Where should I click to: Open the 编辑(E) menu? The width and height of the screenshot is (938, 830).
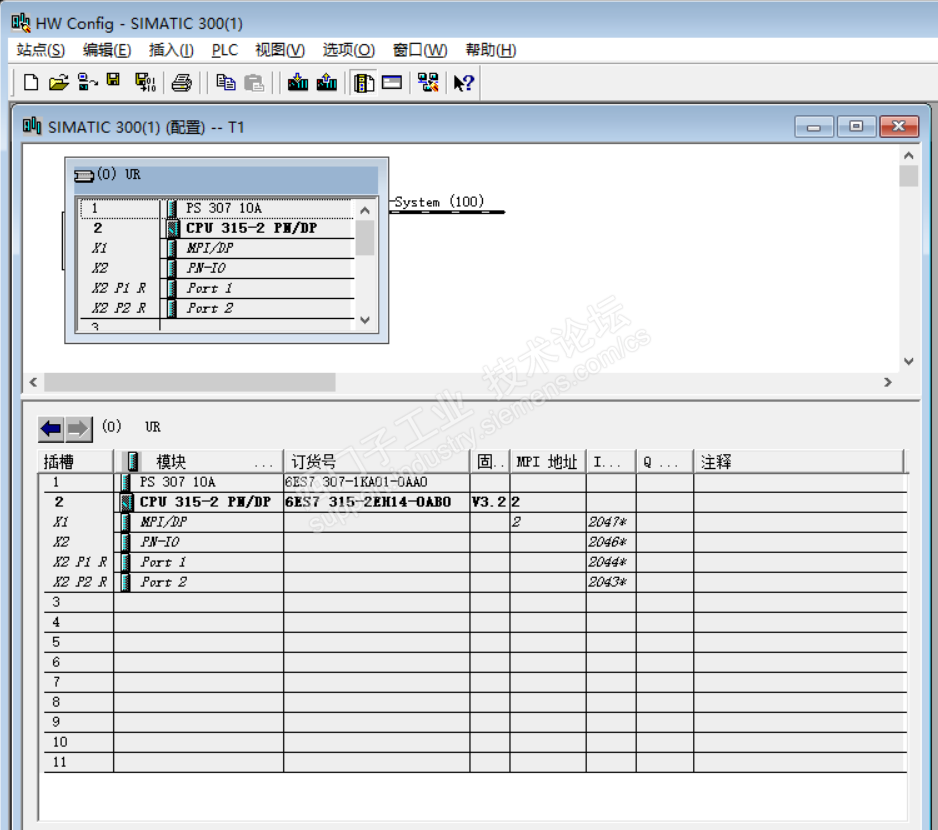point(106,50)
